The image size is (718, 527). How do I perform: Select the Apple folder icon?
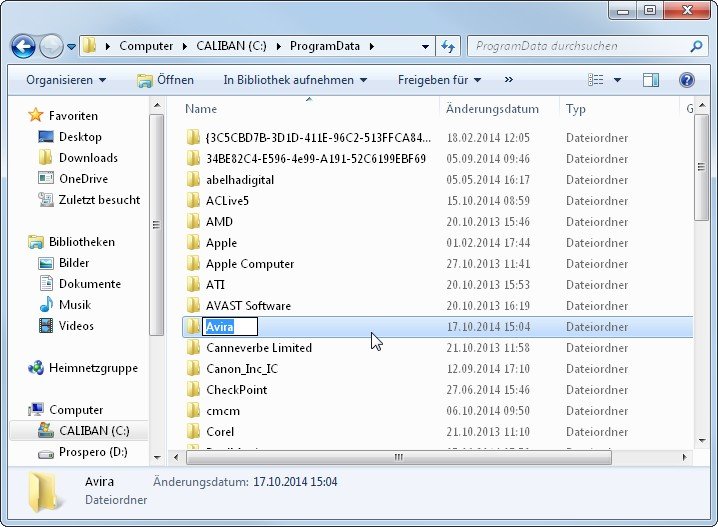[x=193, y=243]
